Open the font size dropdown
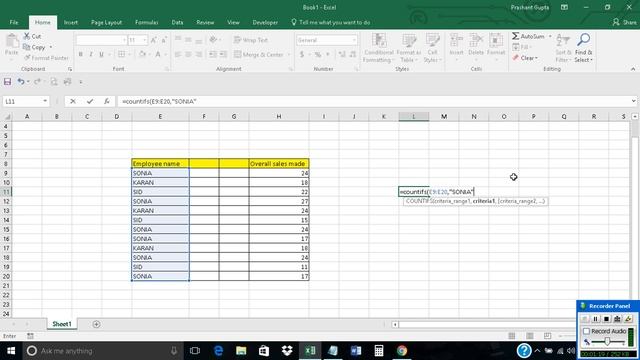Image resolution: width=640 pixels, height=360 pixels. point(144,40)
